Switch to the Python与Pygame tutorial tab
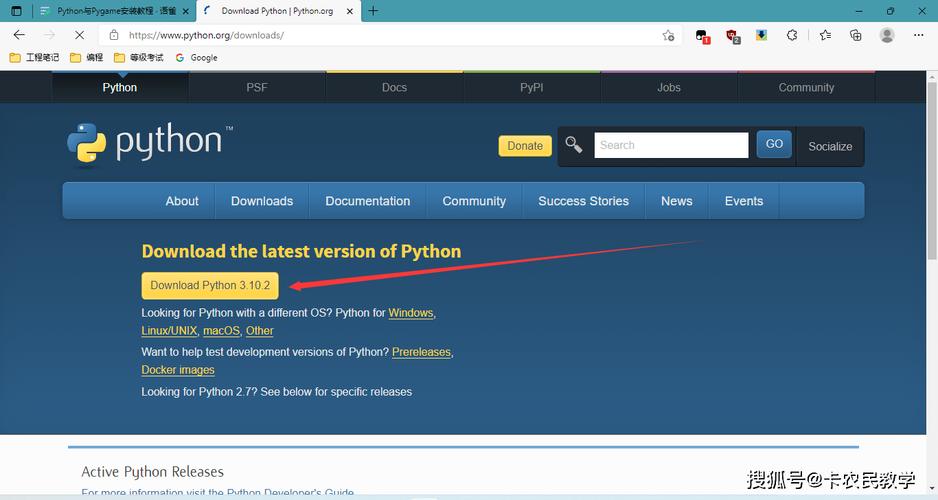This screenshot has width=938, height=500. (x=115, y=11)
